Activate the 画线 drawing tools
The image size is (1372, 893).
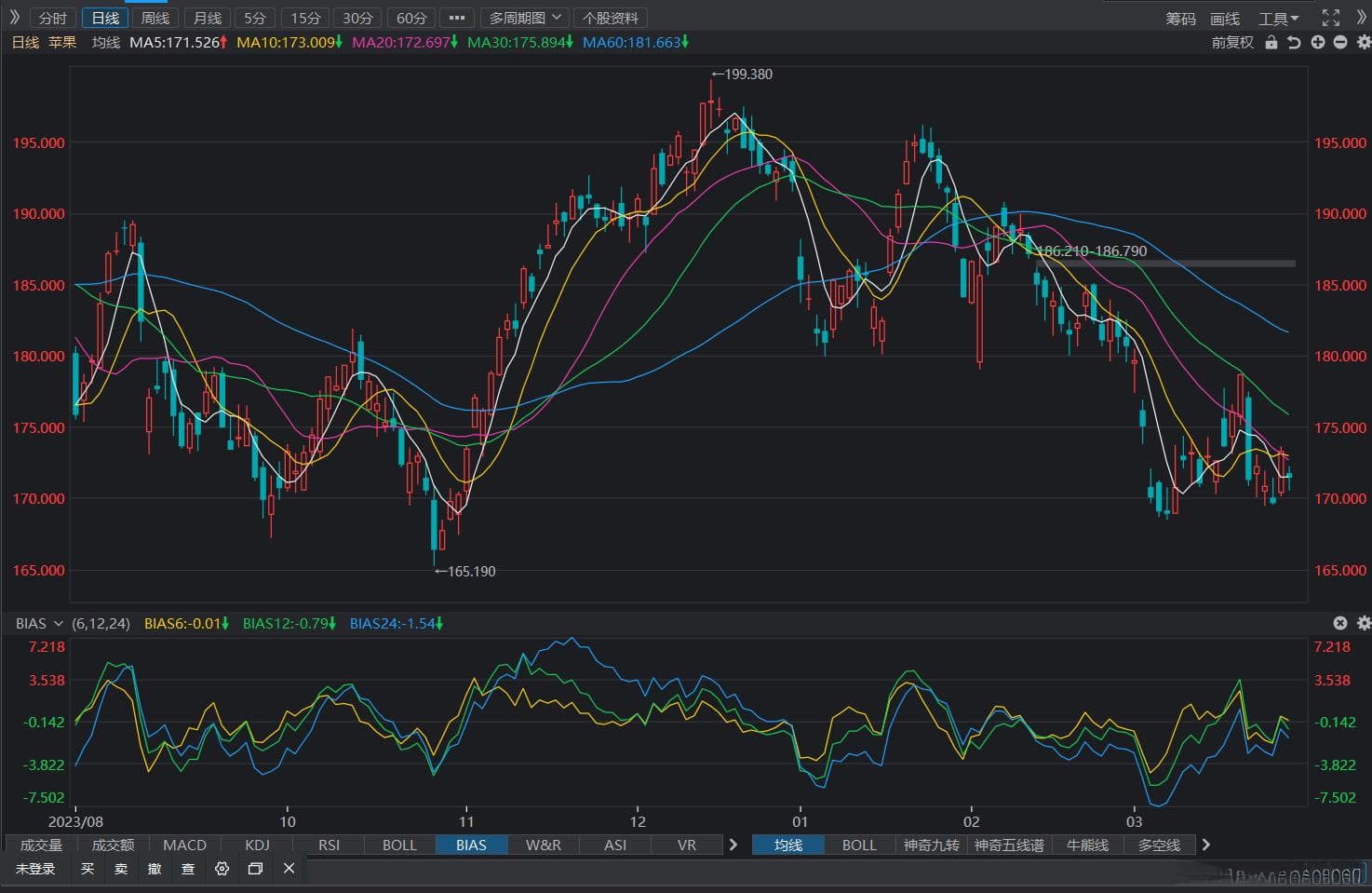[x=1225, y=18]
